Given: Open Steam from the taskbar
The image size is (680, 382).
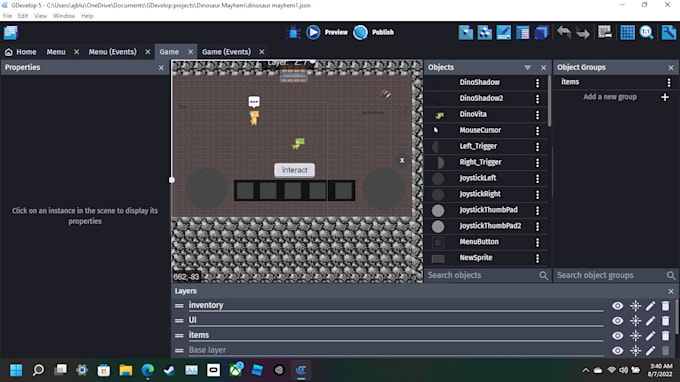Looking at the screenshot, I should [x=170, y=370].
